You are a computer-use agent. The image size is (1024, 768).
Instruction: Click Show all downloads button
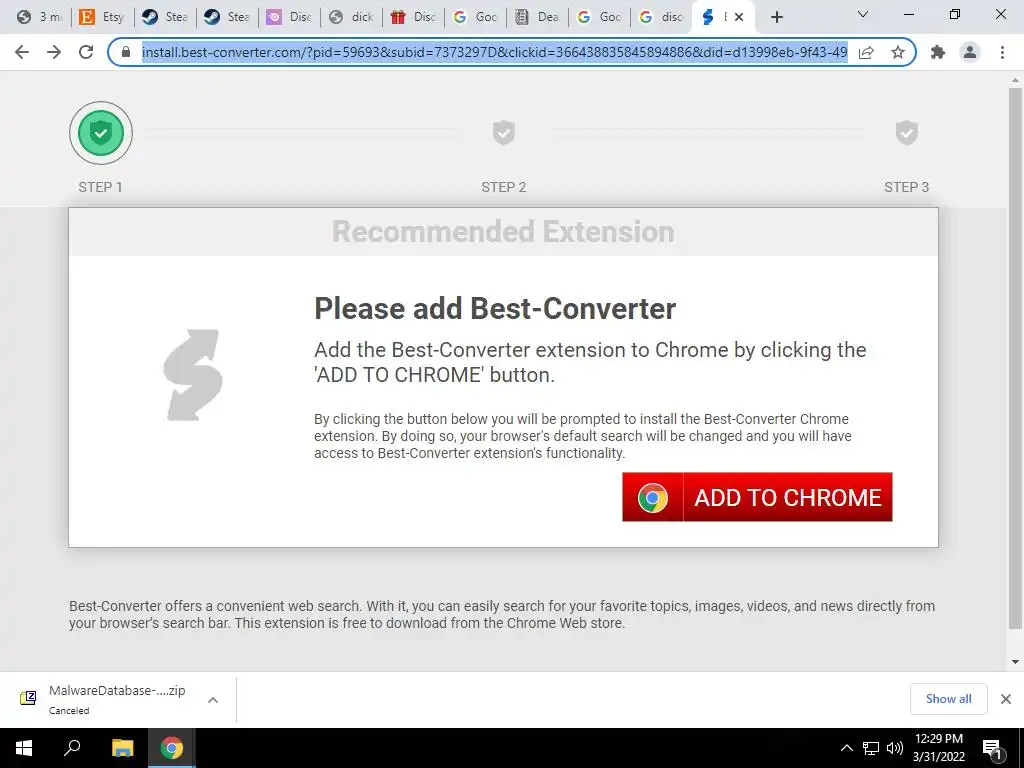pyautogui.click(x=948, y=699)
